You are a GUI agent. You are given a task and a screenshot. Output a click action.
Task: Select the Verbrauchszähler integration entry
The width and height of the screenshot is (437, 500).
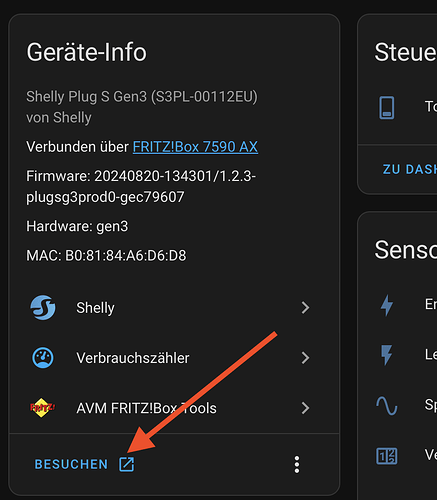pyautogui.click(x=170, y=358)
